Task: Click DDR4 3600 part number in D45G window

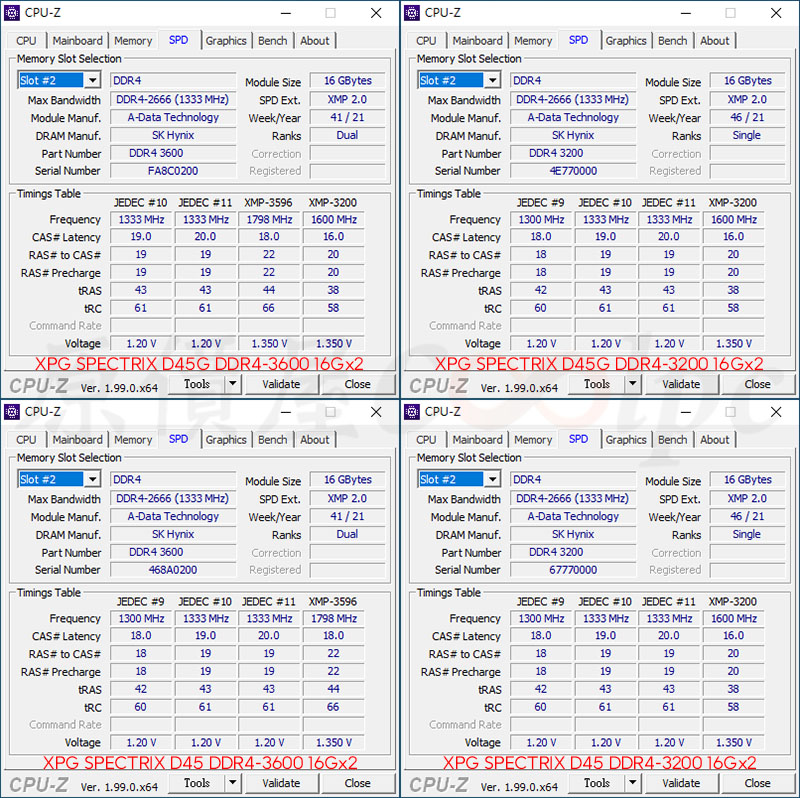Action: tap(173, 153)
